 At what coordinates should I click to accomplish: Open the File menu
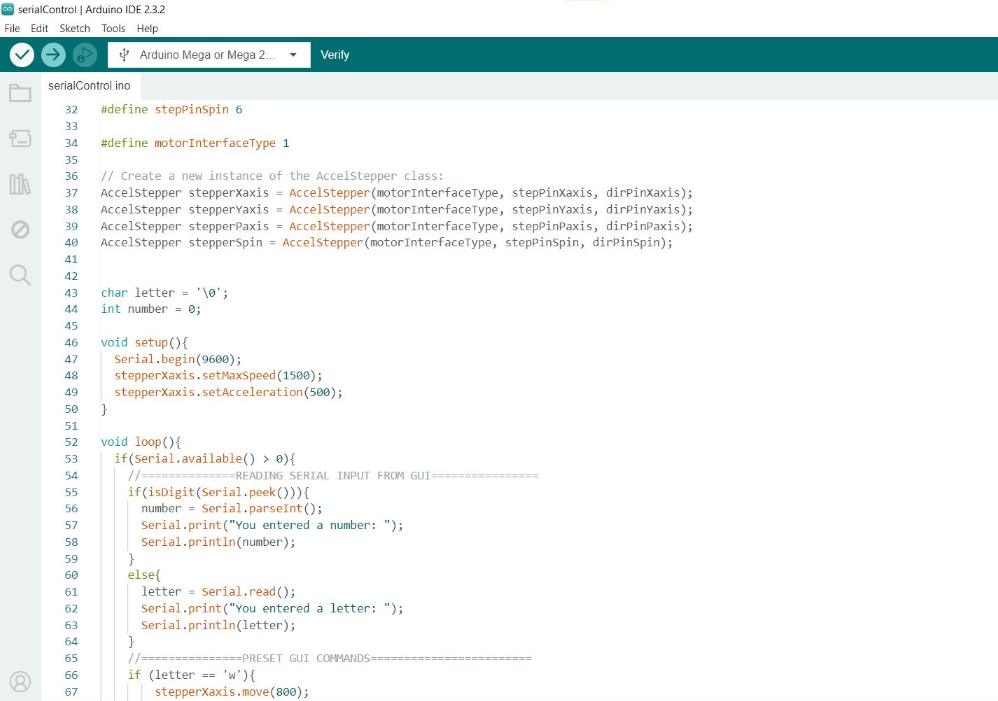(12, 29)
